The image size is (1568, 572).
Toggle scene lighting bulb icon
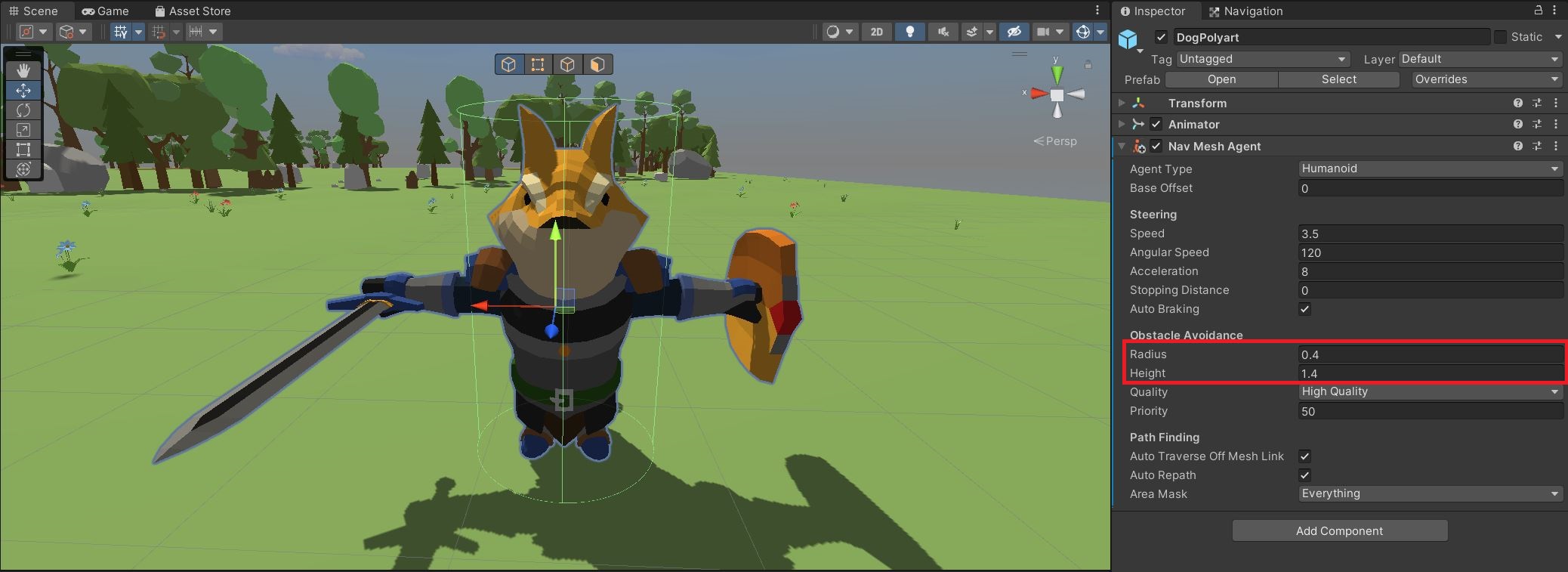(909, 32)
